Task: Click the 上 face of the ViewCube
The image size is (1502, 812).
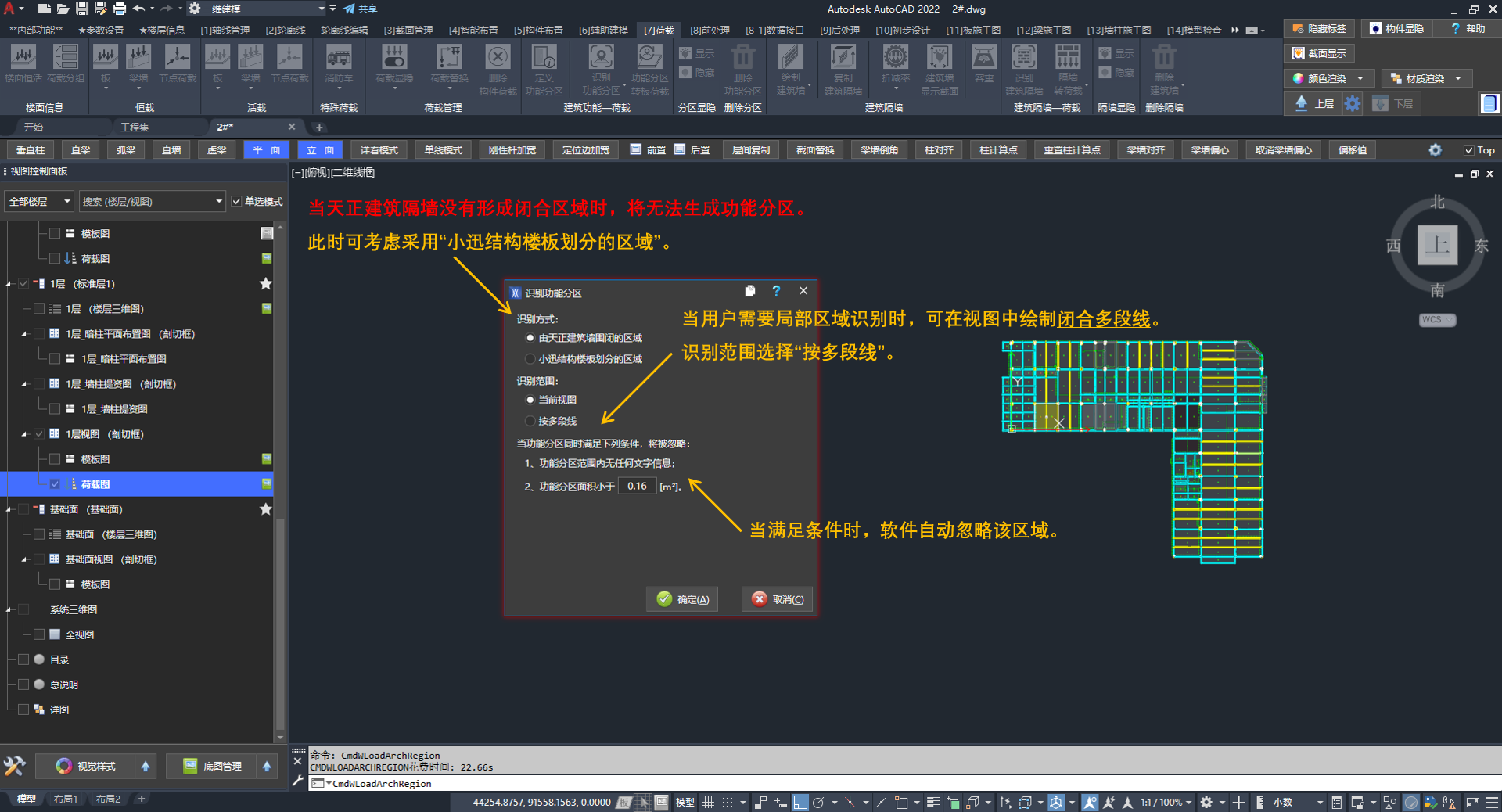Action: tap(1437, 245)
